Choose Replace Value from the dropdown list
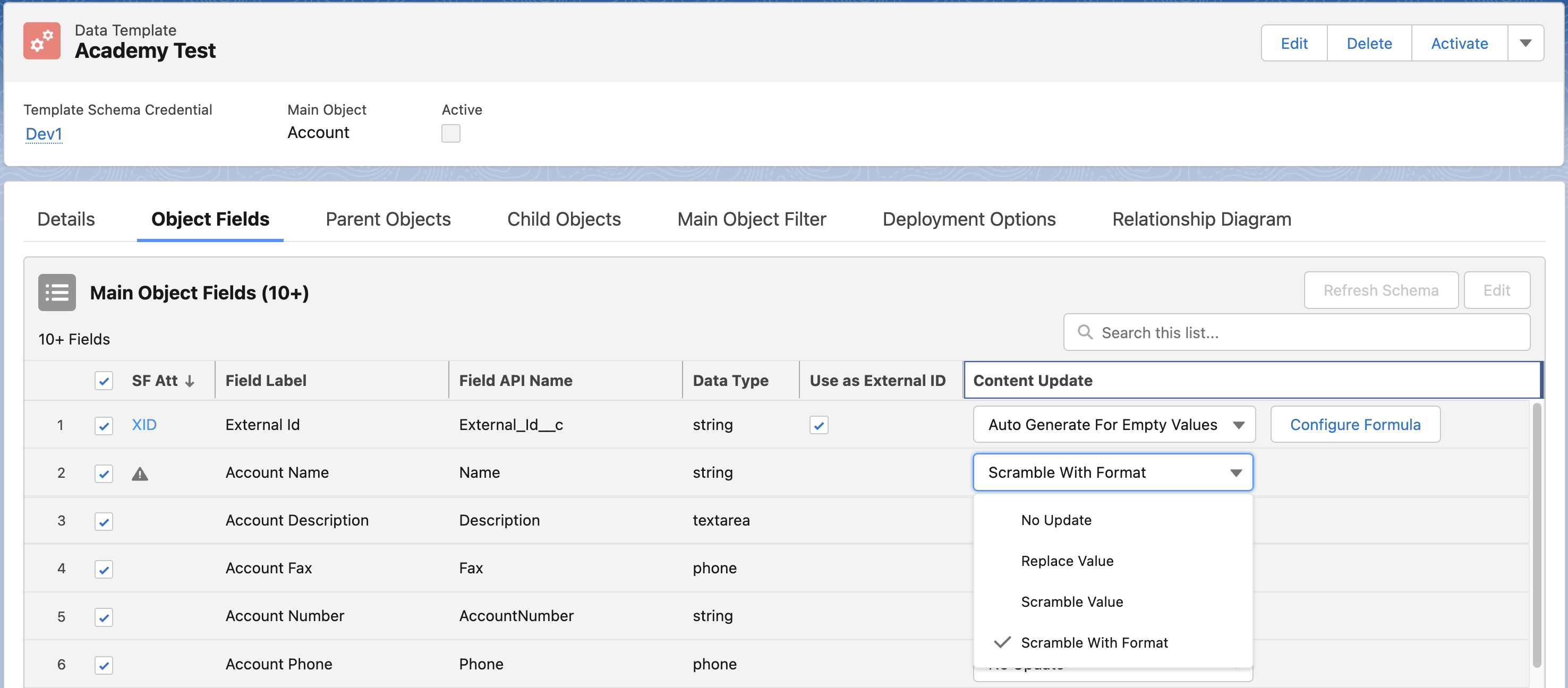1568x688 pixels. coord(1067,561)
